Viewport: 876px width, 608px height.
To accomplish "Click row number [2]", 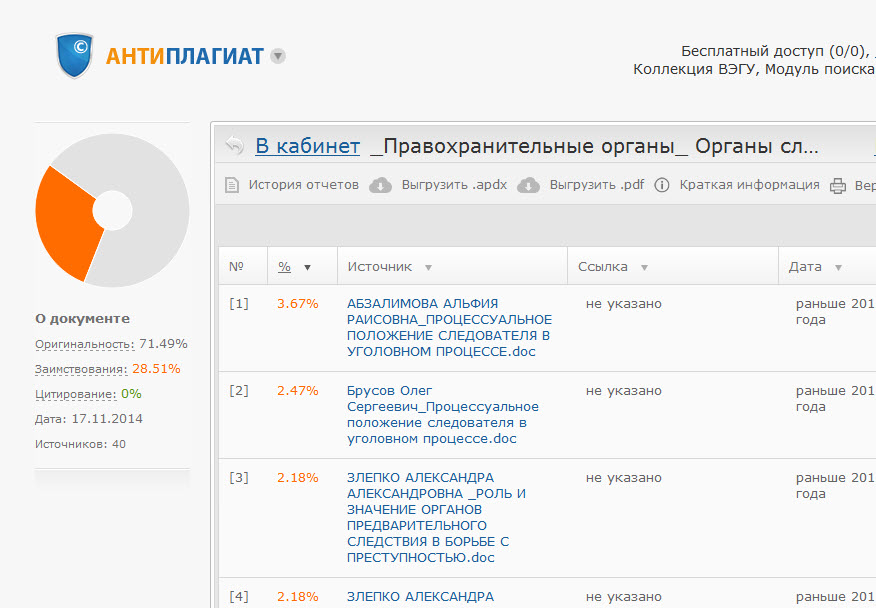I will click(239, 391).
